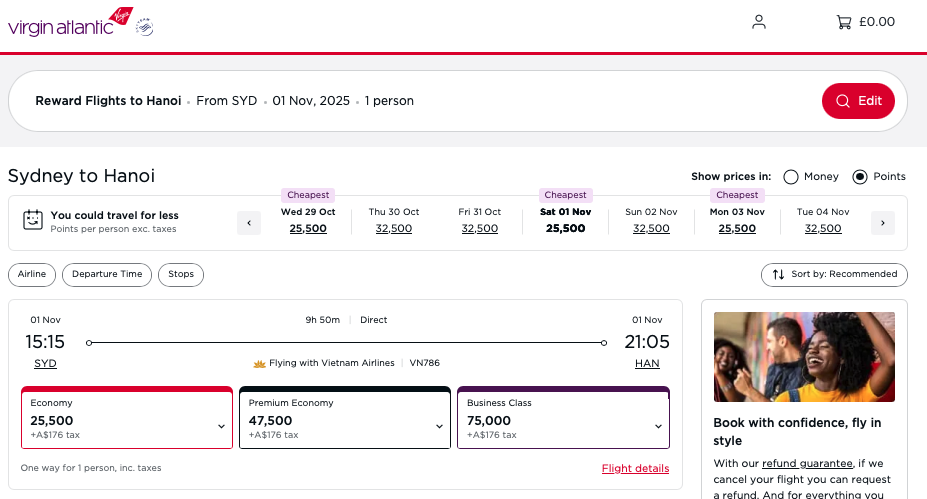Click the calendar smiley icon beside travel for less

click(x=33, y=220)
